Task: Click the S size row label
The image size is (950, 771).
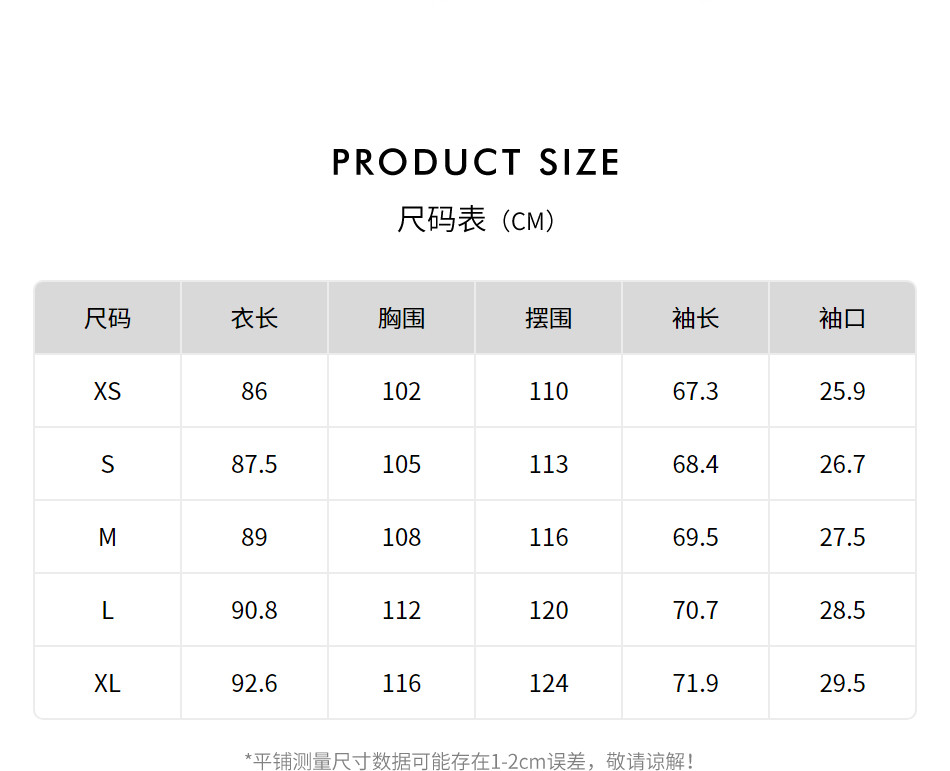Action: pyautogui.click(x=108, y=464)
